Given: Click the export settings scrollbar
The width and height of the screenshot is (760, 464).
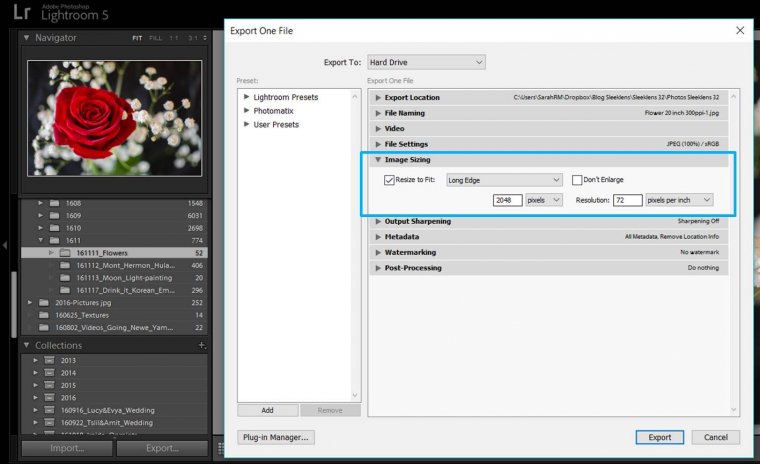Looking at the screenshot, I should coord(733,253).
